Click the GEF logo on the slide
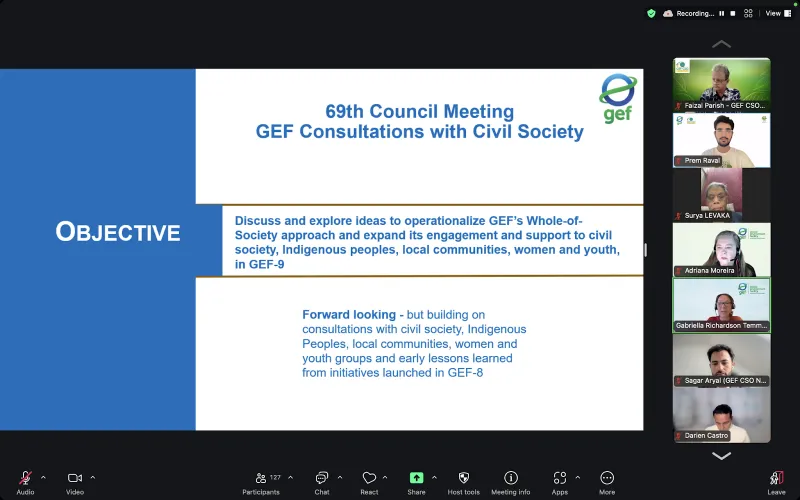Viewport: 800px width, 500px height. pyautogui.click(x=618, y=98)
